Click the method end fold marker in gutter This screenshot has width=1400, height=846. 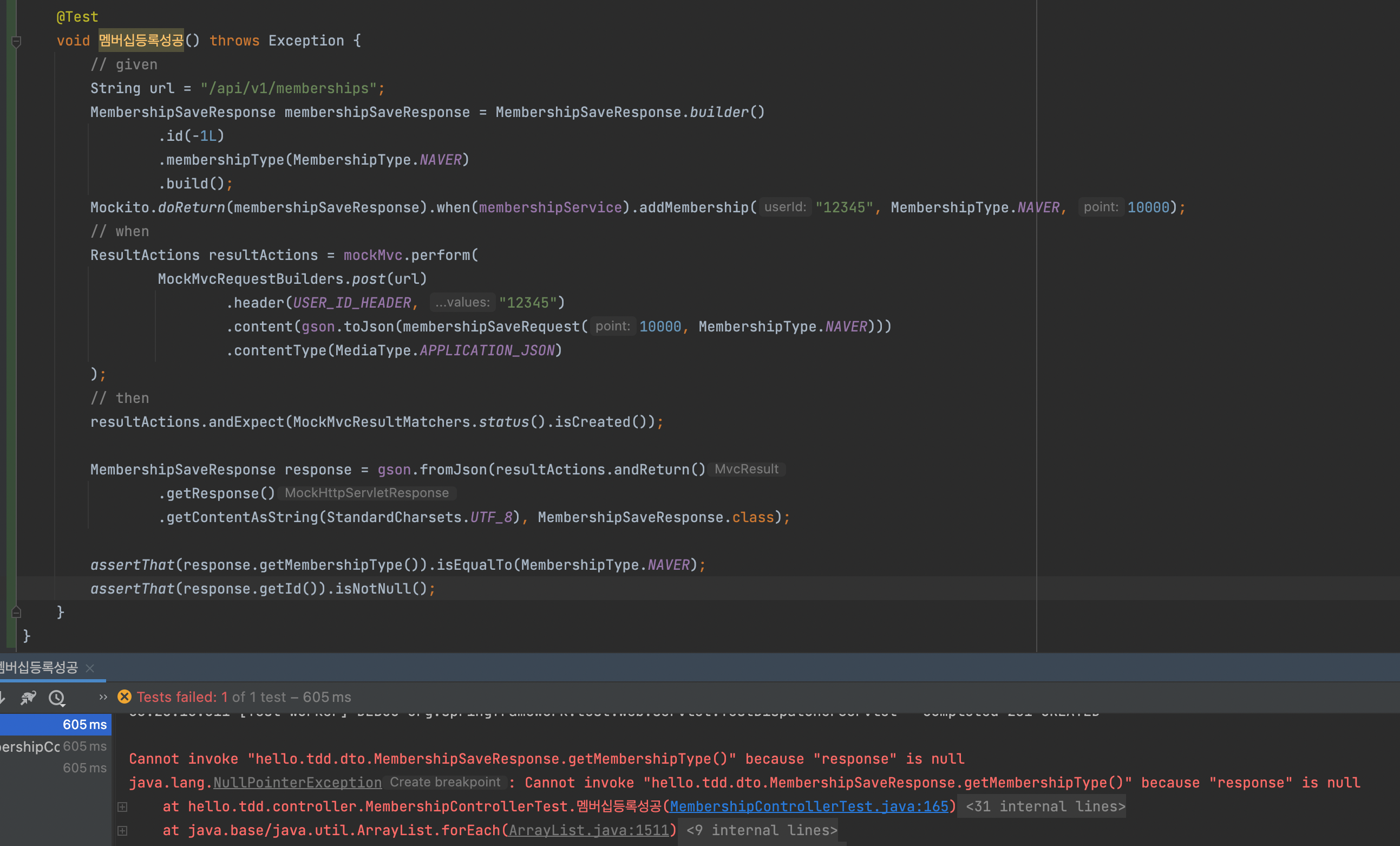(16, 613)
